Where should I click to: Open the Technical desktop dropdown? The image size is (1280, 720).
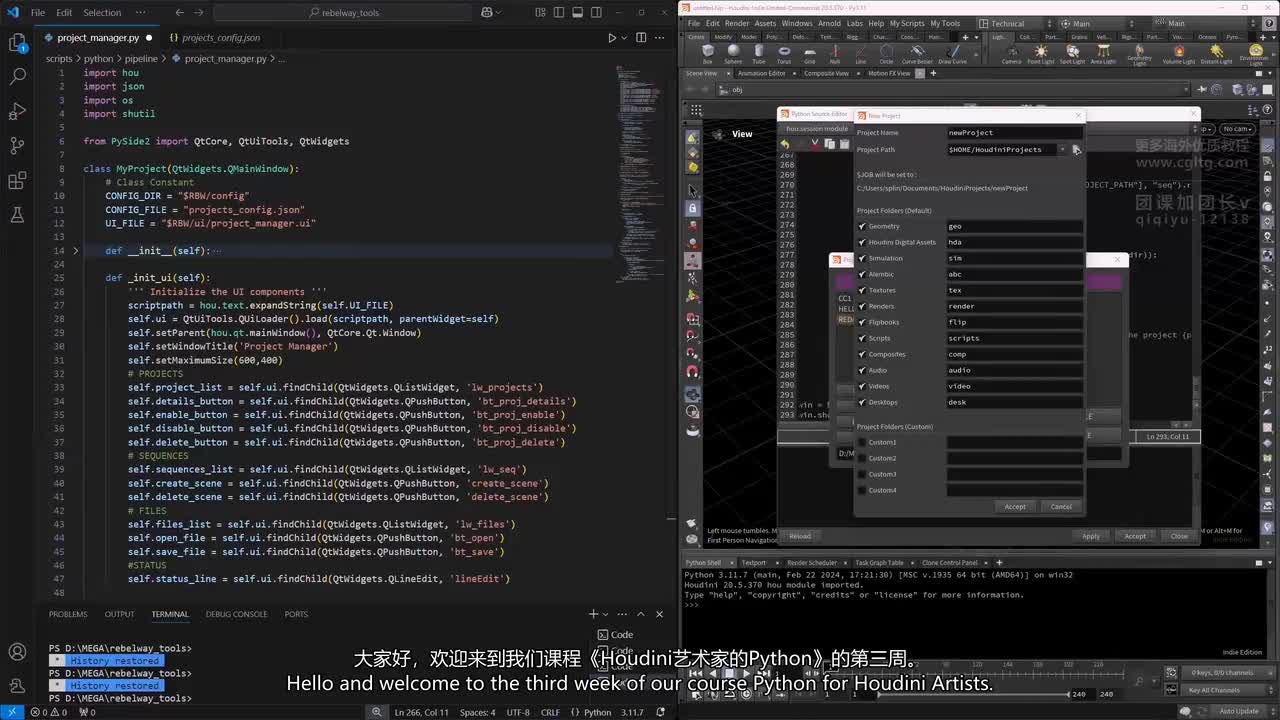click(x=1016, y=23)
